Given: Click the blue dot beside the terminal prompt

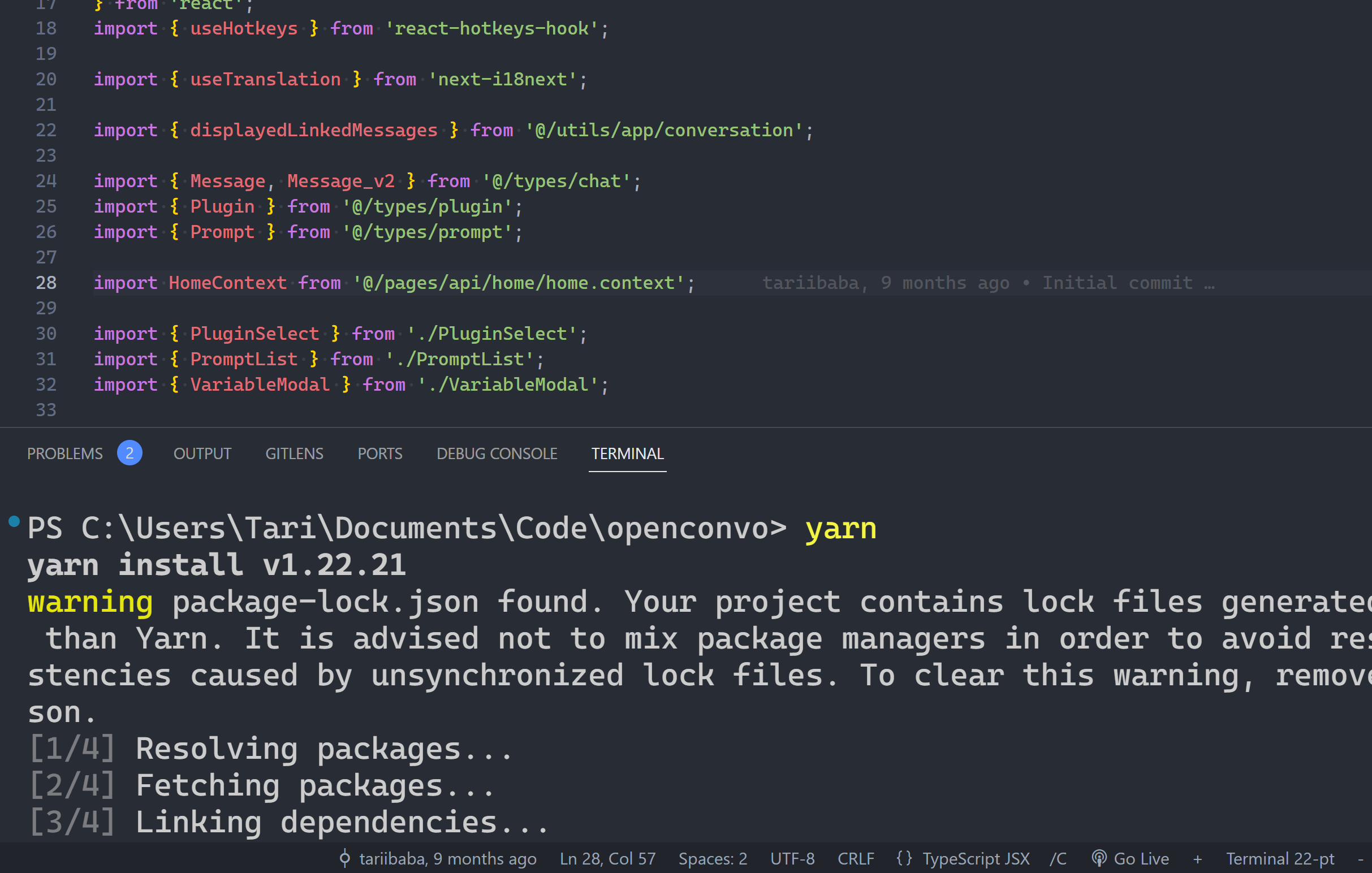Looking at the screenshot, I should pyautogui.click(x=14, y=521).
